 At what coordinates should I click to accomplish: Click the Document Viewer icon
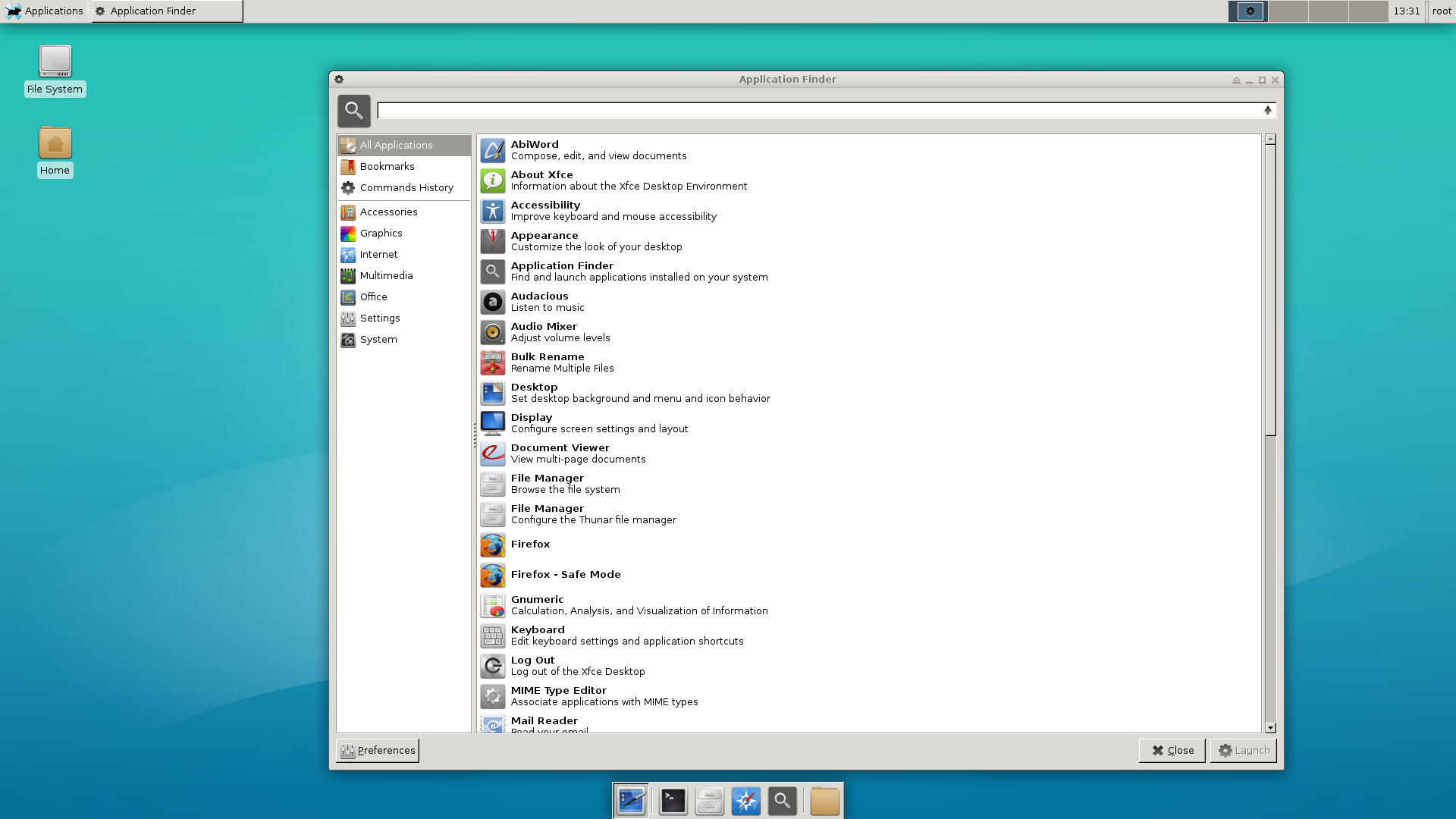493,453
